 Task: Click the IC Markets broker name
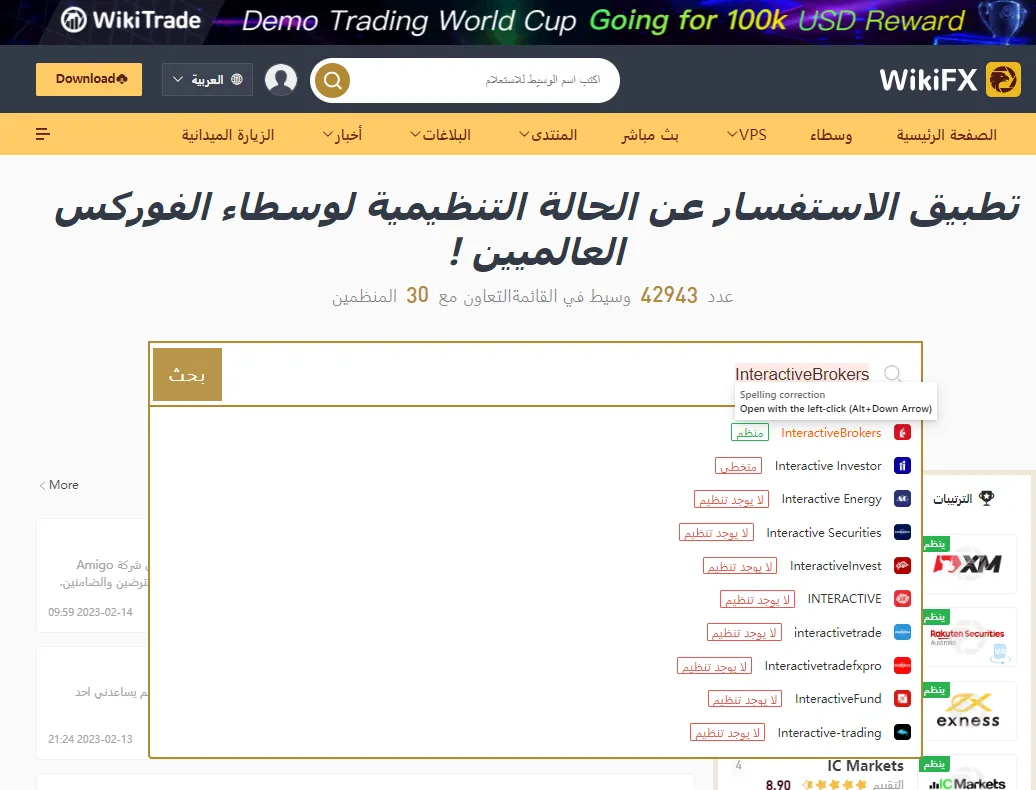[865, 766]
